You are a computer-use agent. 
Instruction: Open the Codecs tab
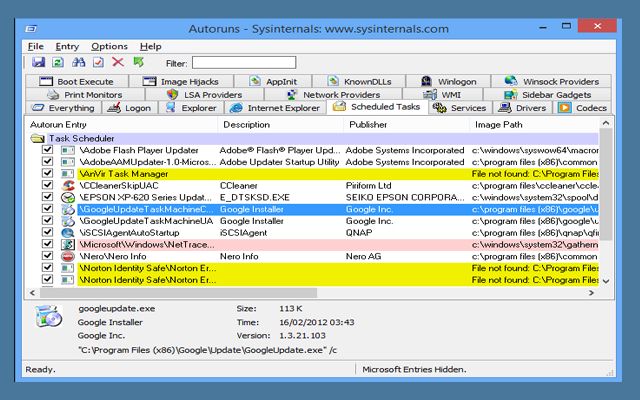coord(583,108)
